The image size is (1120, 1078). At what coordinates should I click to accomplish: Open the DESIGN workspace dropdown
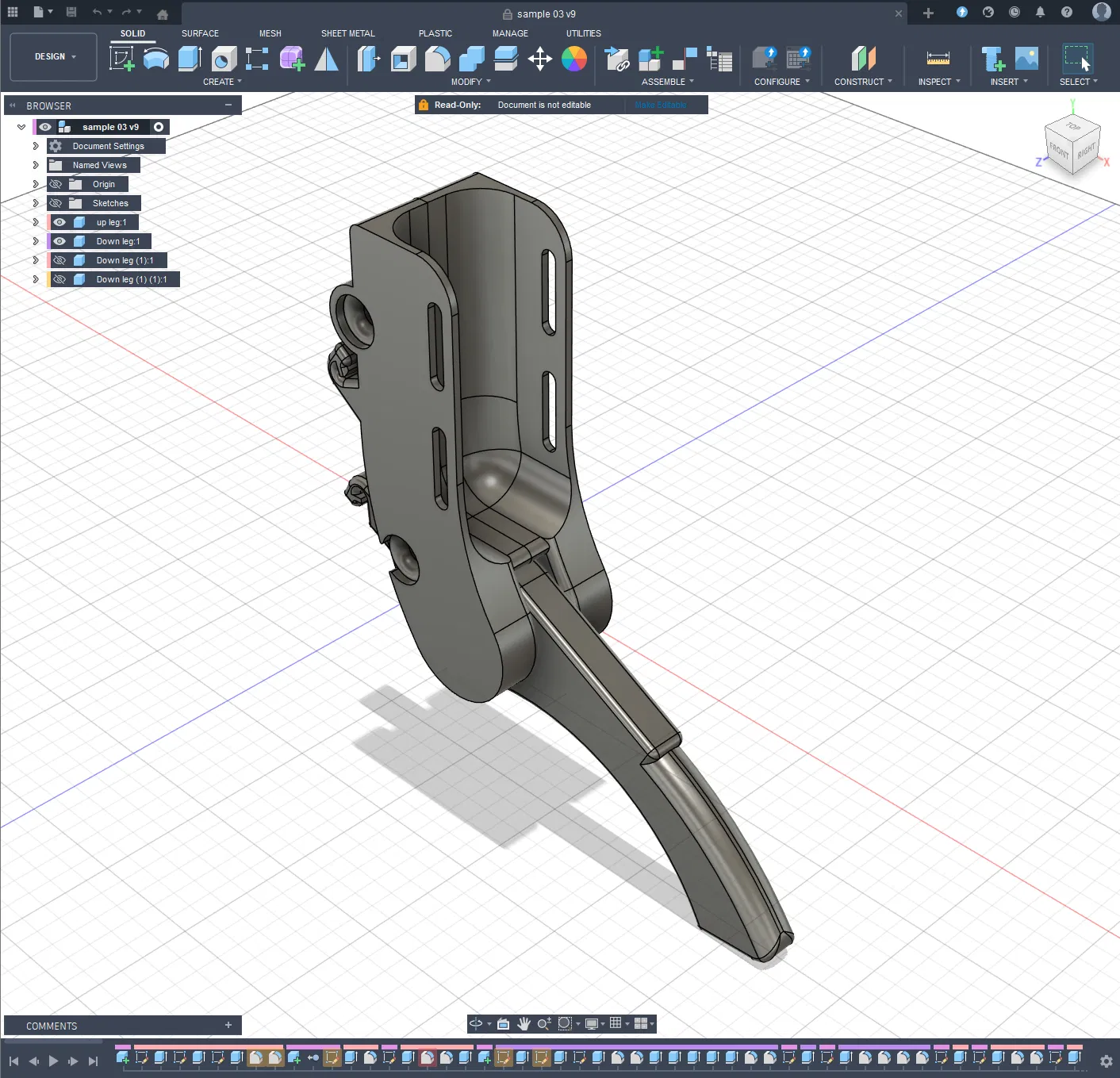coord(54,57)
